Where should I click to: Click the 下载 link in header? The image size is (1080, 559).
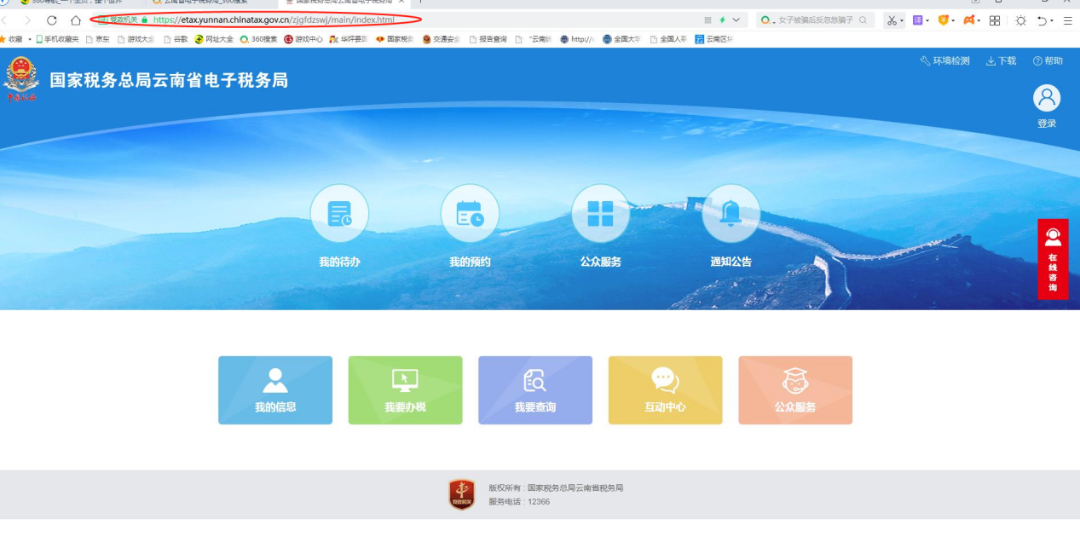point(1001,61)
